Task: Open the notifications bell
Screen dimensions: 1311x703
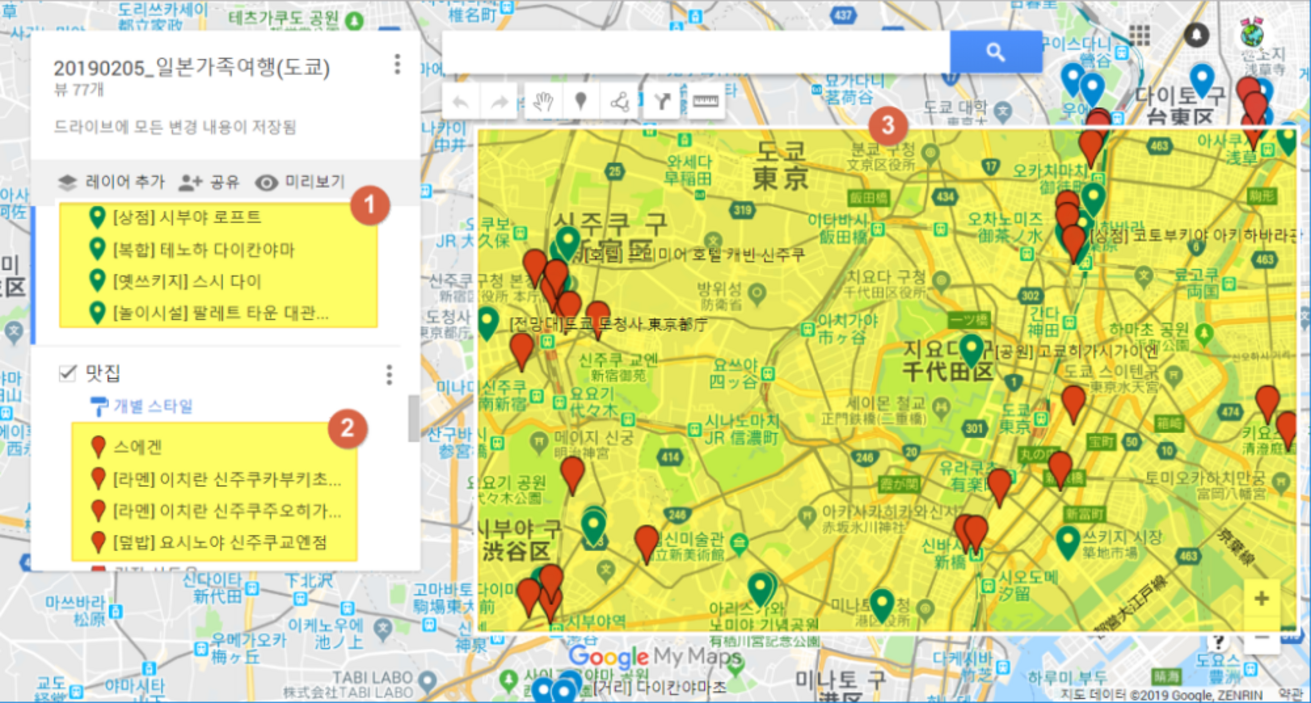Action: [x=1195, y=35]
